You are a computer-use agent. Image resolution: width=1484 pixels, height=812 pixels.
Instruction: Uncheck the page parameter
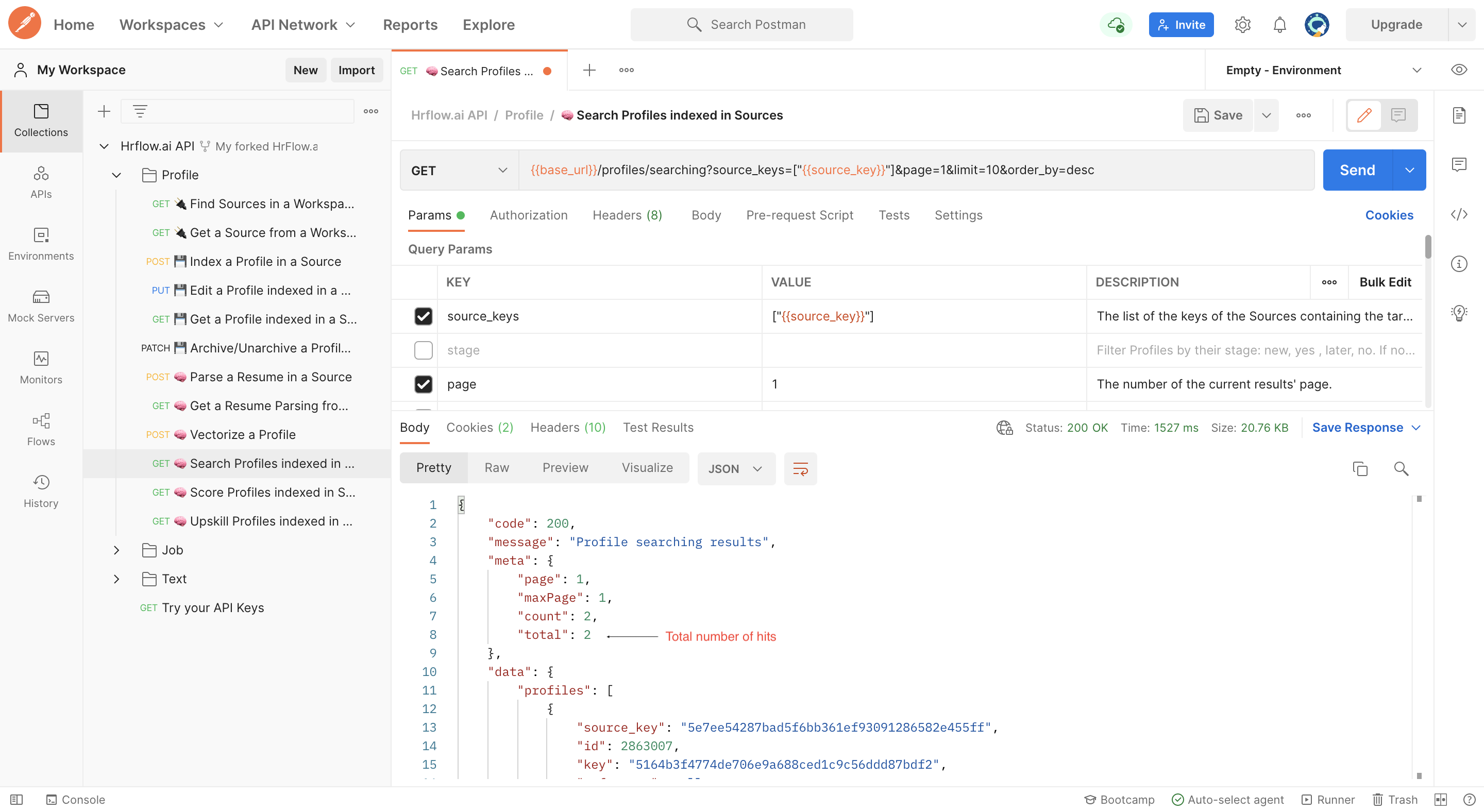click(x=424, y=384)
